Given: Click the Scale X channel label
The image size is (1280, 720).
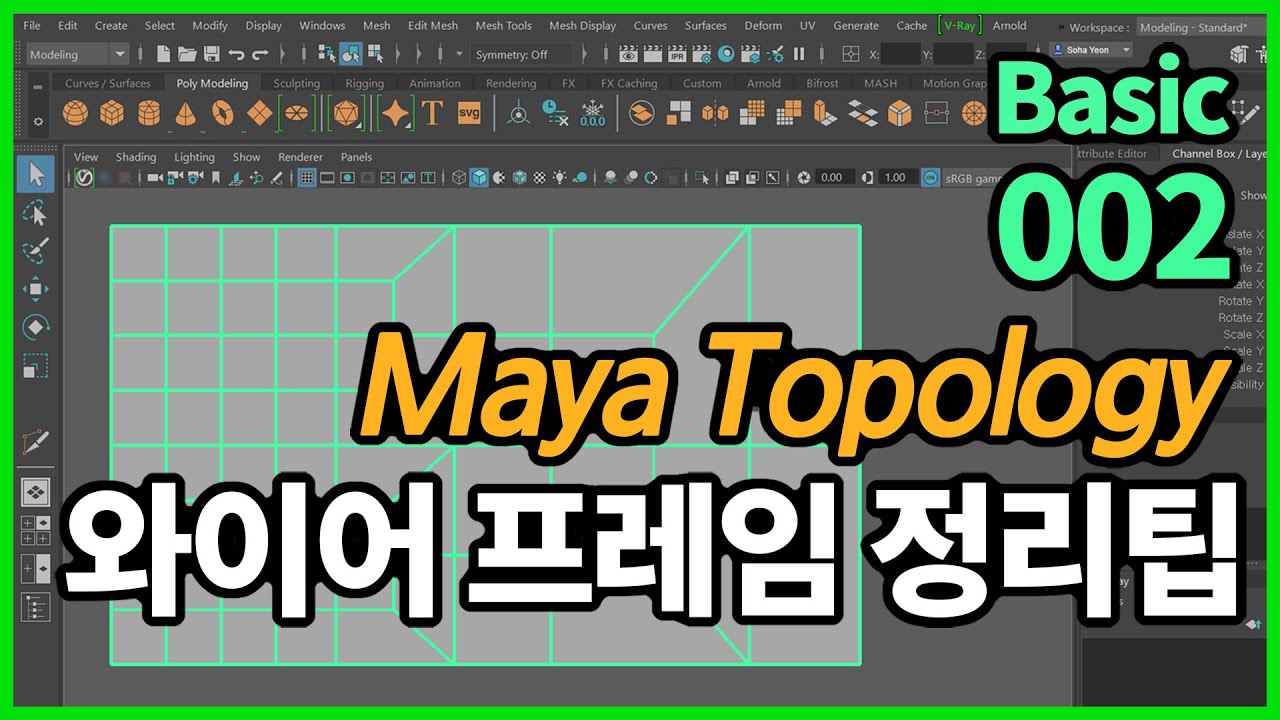Looking at the screenshot, I should point(1243,335).
